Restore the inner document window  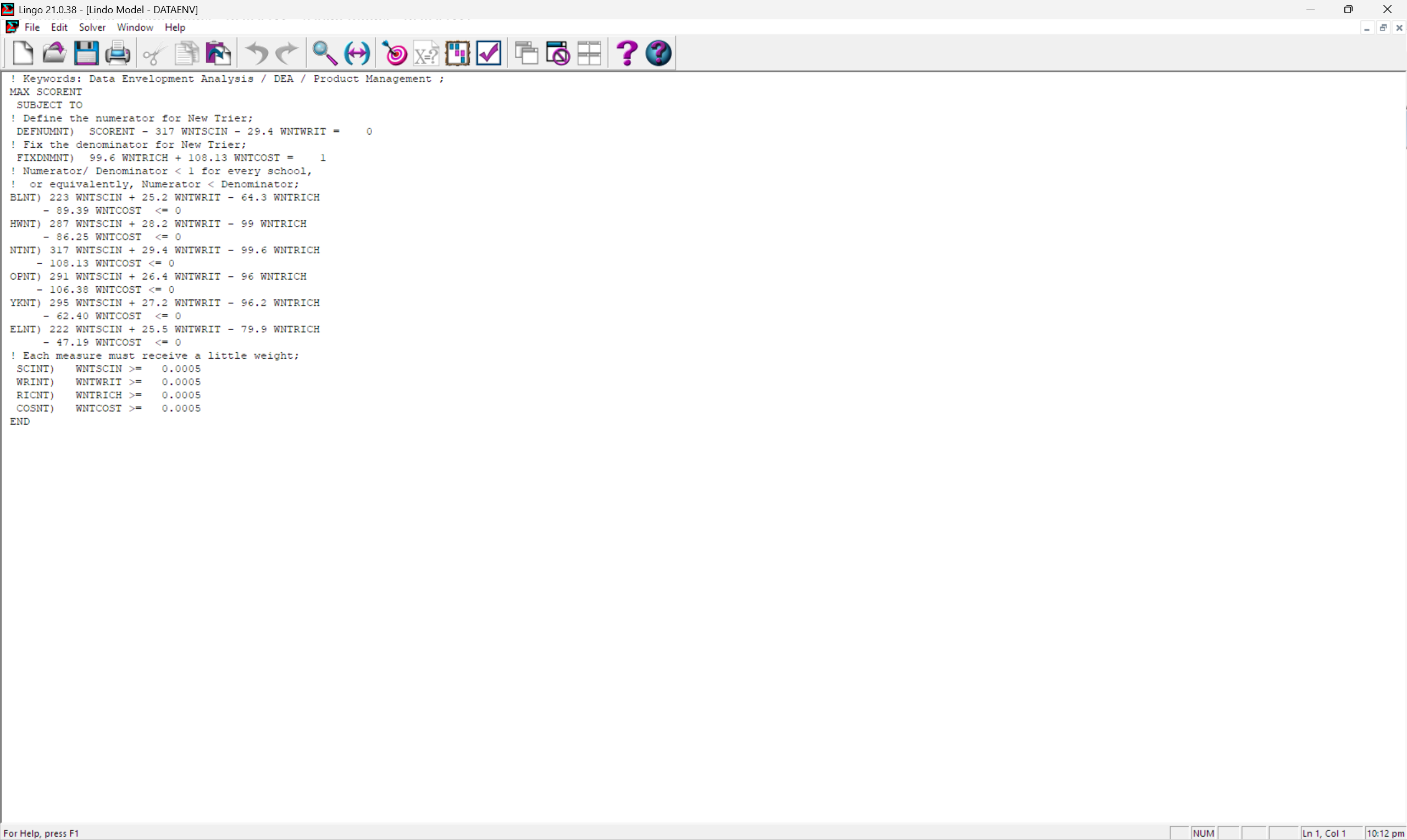(x=1383, y=27)
